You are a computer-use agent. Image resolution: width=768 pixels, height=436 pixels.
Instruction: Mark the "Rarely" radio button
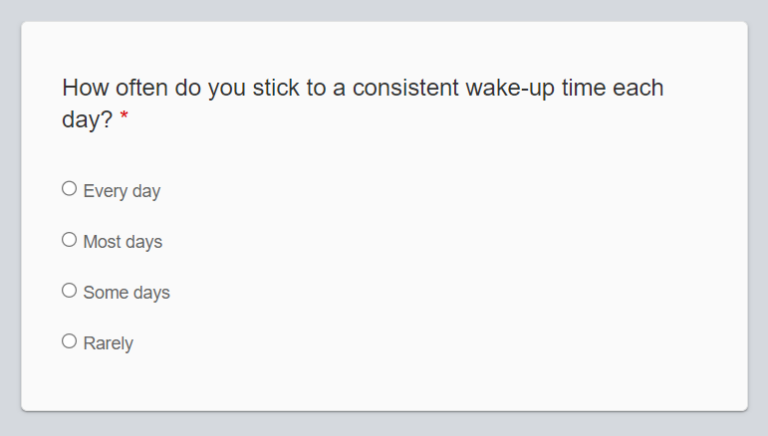click(69, 342)
